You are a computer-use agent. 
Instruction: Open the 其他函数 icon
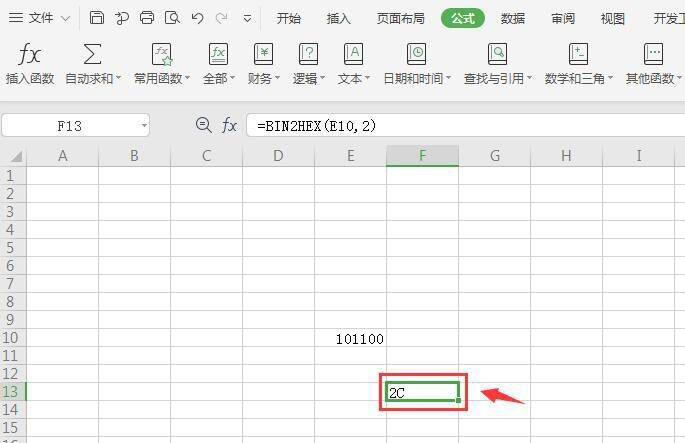click(654, 54)
